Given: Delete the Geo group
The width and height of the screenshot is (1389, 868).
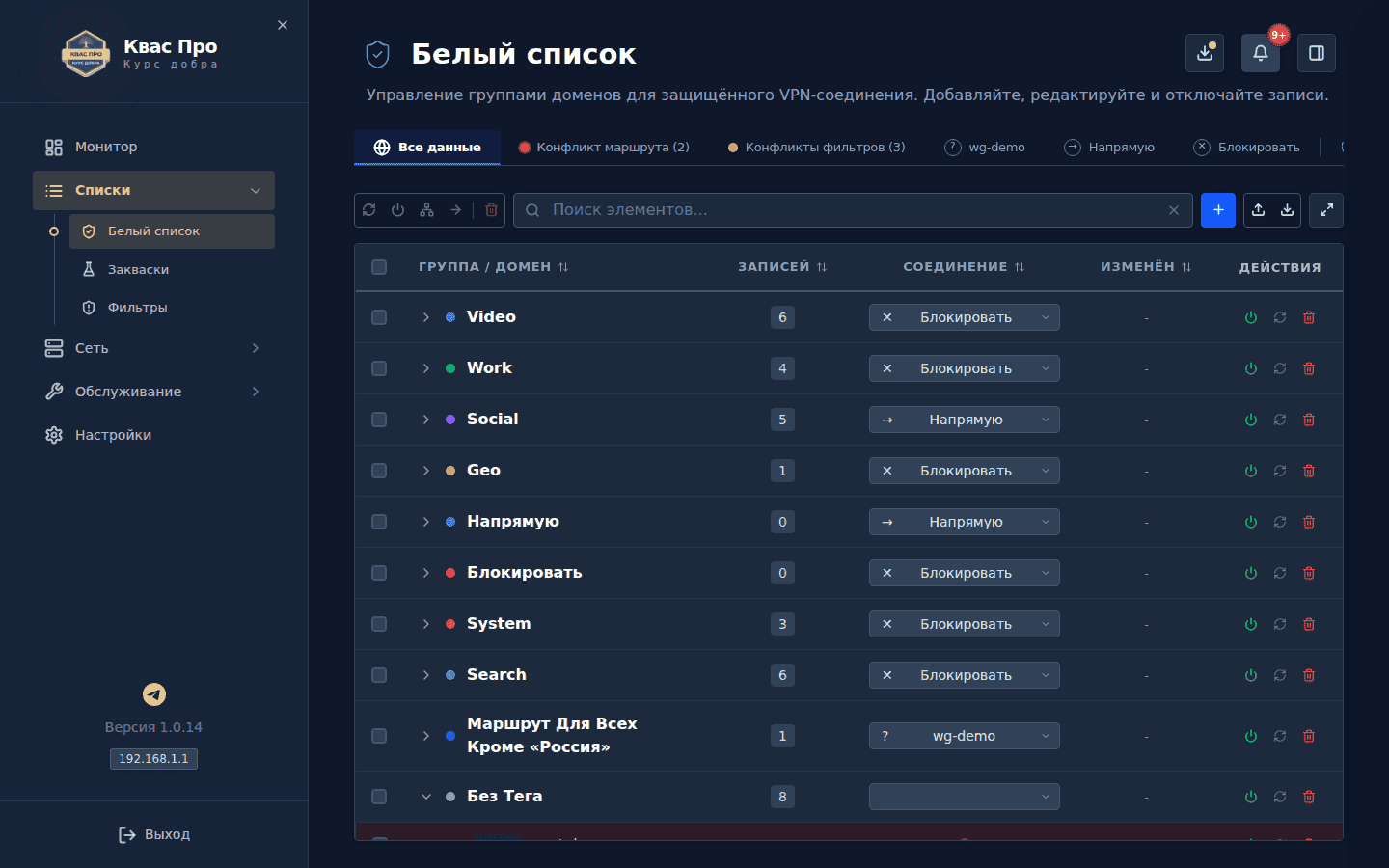Looking at the screenshot, I should tap(1309, 471).
